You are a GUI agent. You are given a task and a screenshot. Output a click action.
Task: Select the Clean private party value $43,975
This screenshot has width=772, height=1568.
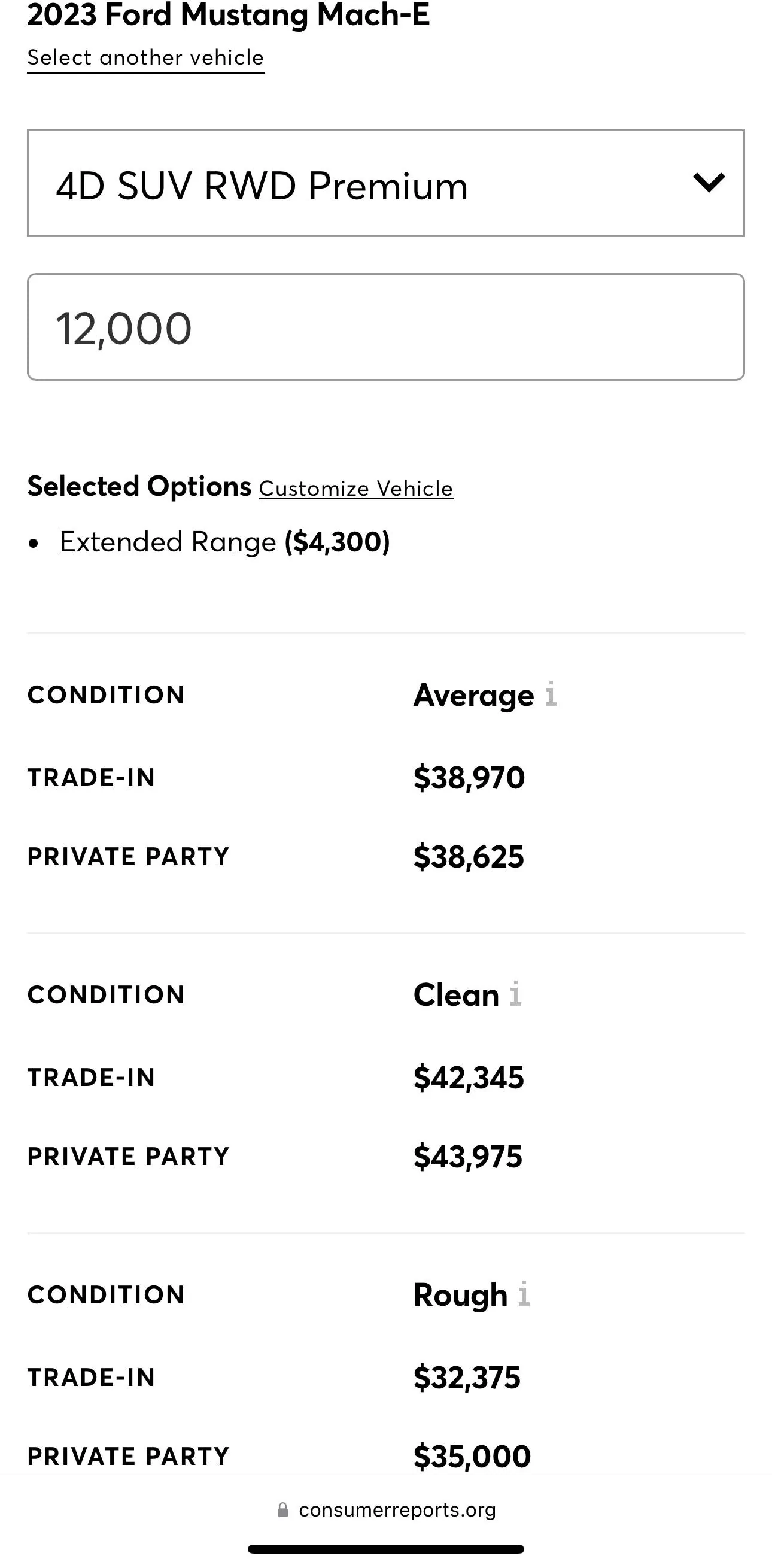coord(468,1157)
